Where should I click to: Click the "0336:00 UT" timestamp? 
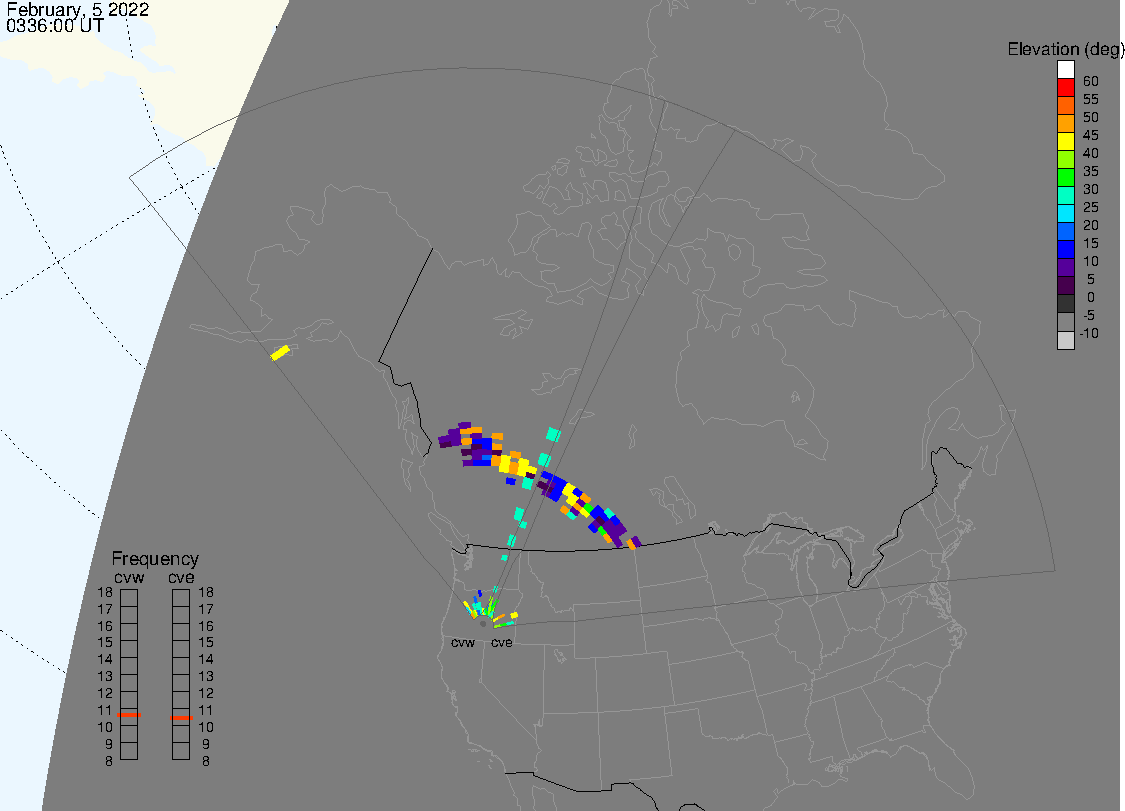(x=55, y=26)
